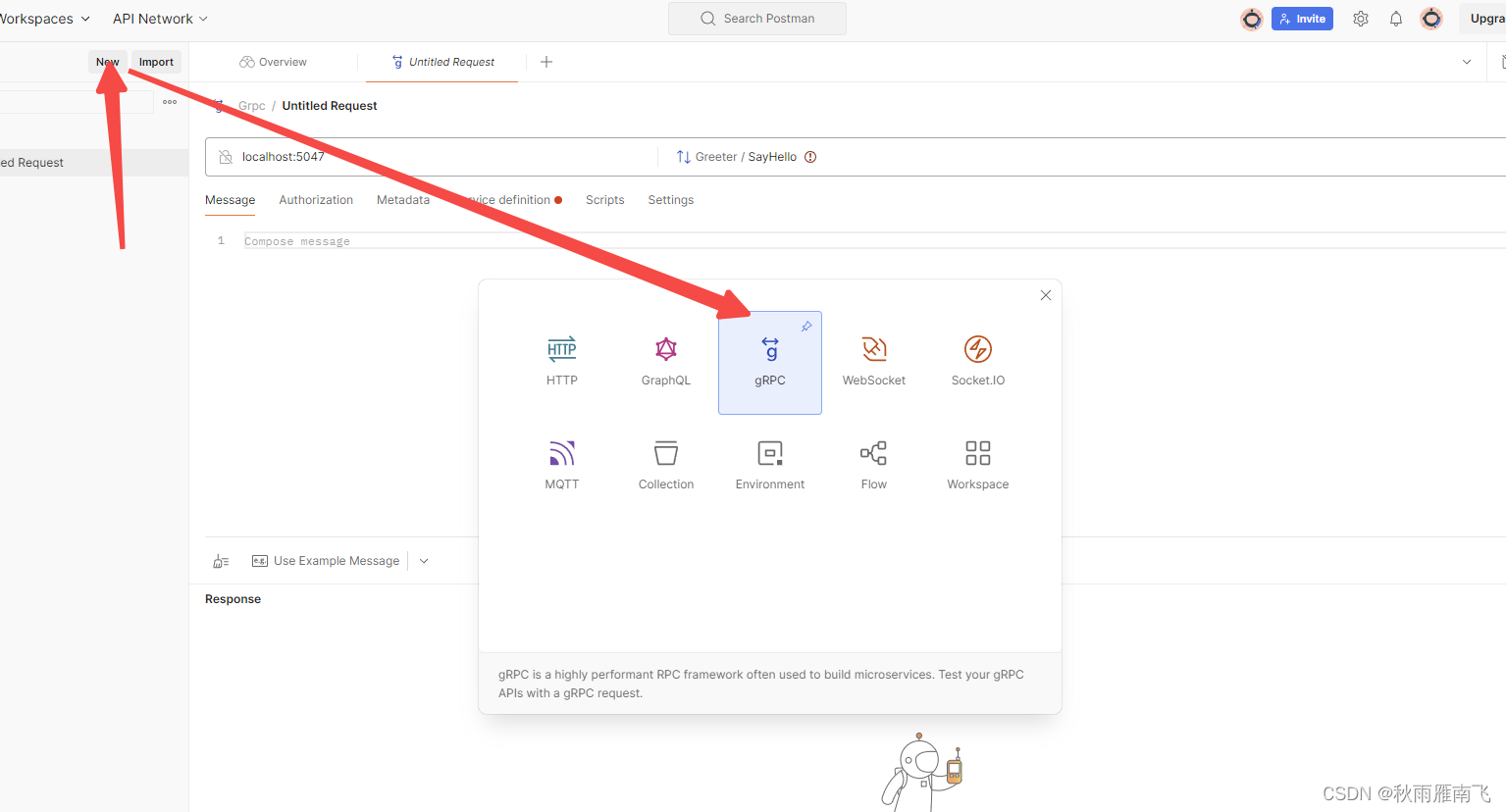The image size is (1506, 812).
Task: Create a new Flow
Action: coord(874,467)
